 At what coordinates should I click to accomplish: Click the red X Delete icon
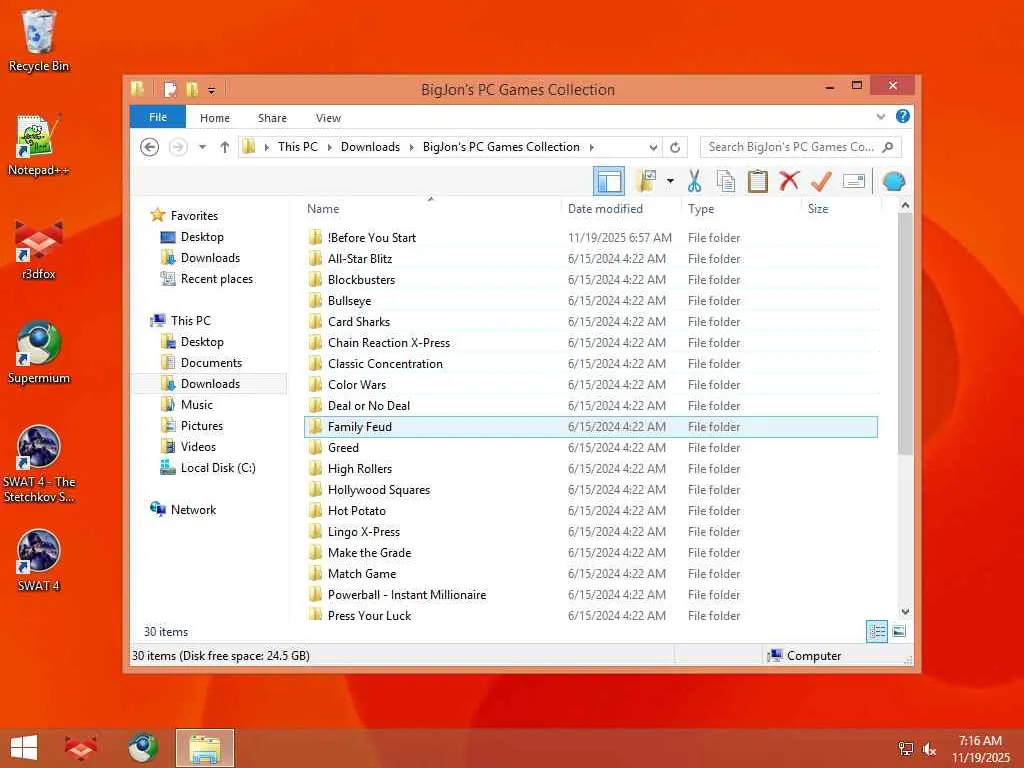(x=789, y=180)
